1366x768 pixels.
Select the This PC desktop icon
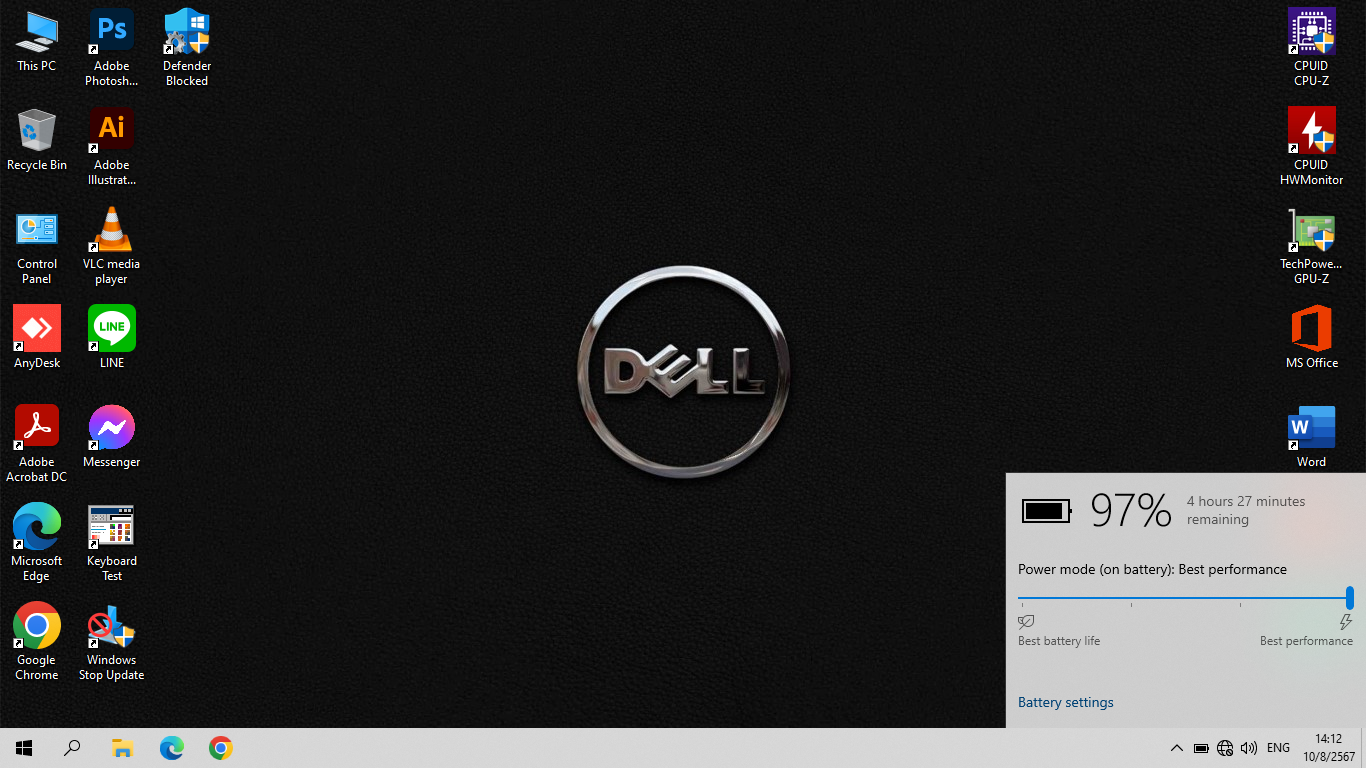click(x=37, y=41)
